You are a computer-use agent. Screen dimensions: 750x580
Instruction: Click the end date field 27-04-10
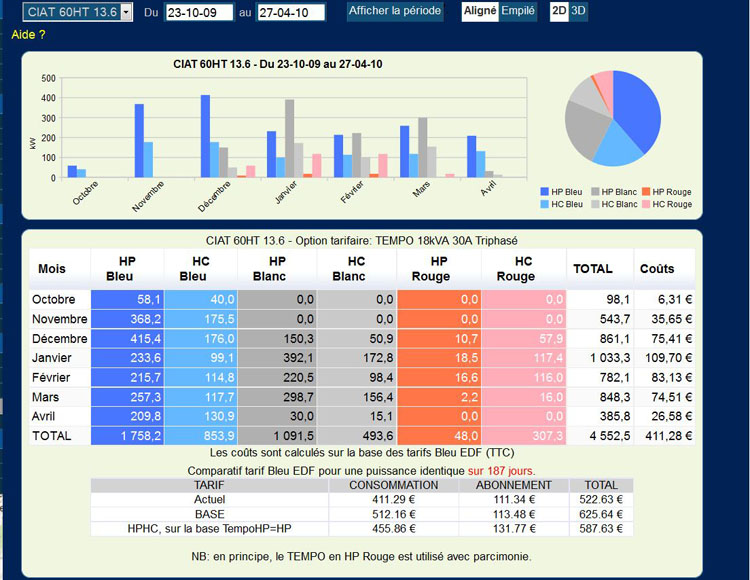click(x=291, y=12)
